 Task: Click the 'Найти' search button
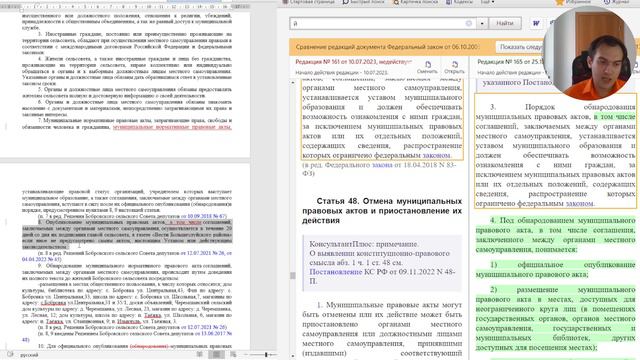click(505, 23)
